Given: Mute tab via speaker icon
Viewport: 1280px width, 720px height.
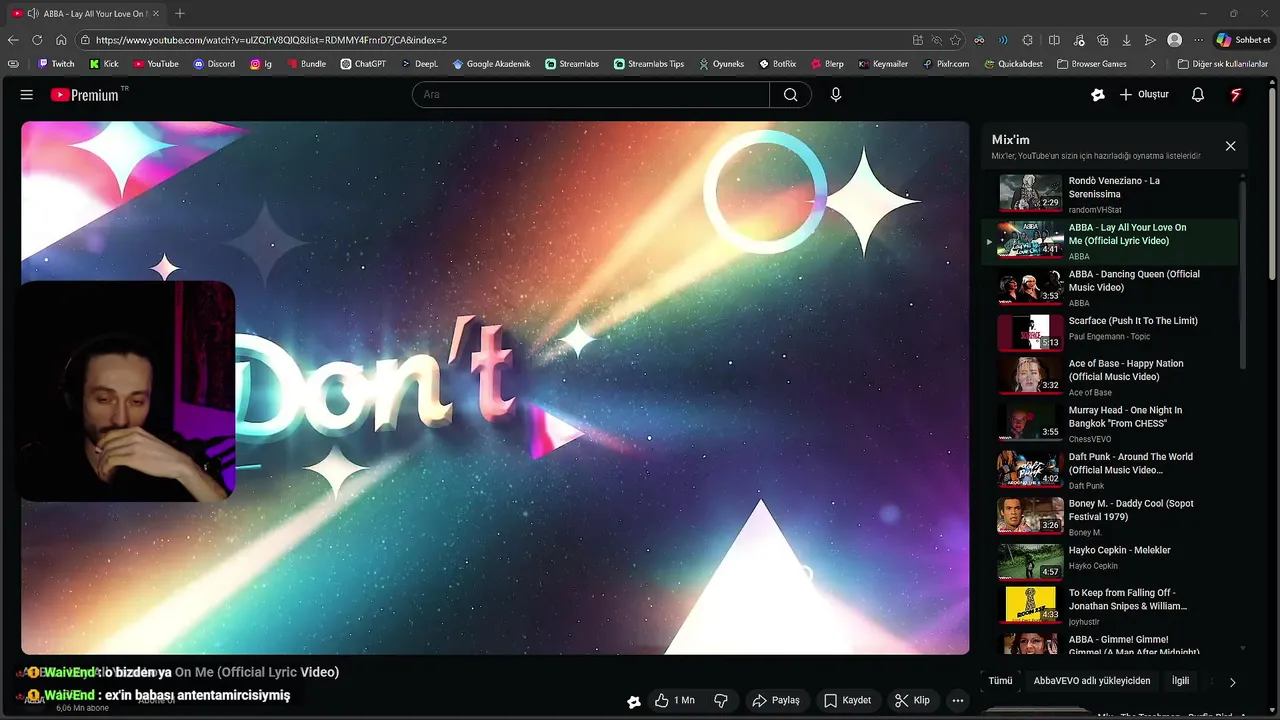Looking at the screenshot, I should click(33, 13).
